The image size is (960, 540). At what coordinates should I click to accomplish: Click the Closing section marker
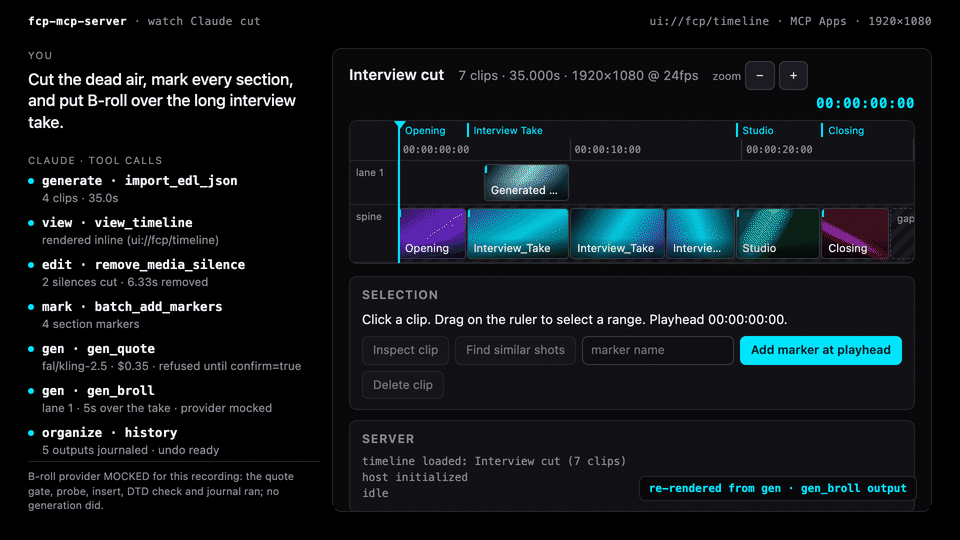pyautogui.click(x=844, y=130)
